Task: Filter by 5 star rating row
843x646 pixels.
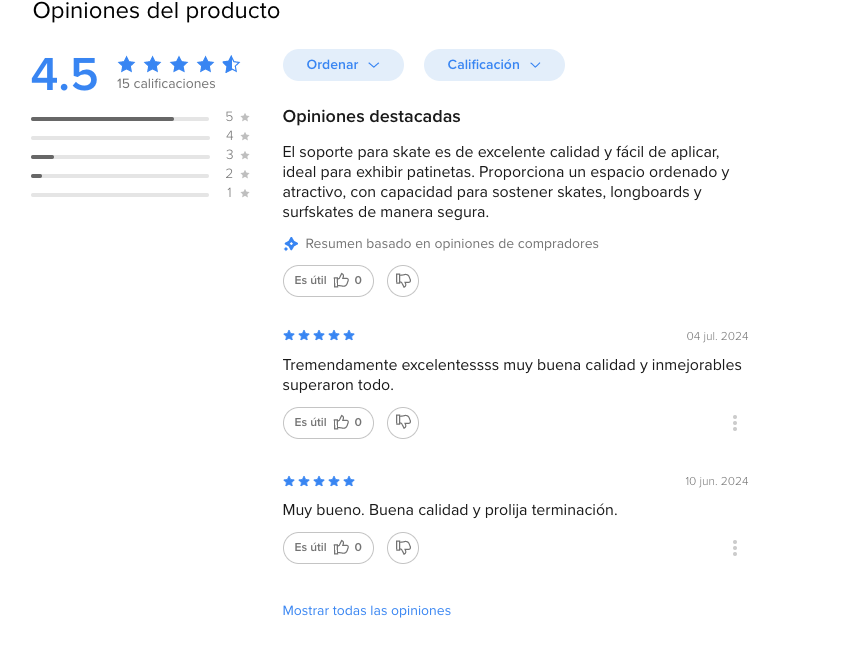Action: (x=140, y=118)
